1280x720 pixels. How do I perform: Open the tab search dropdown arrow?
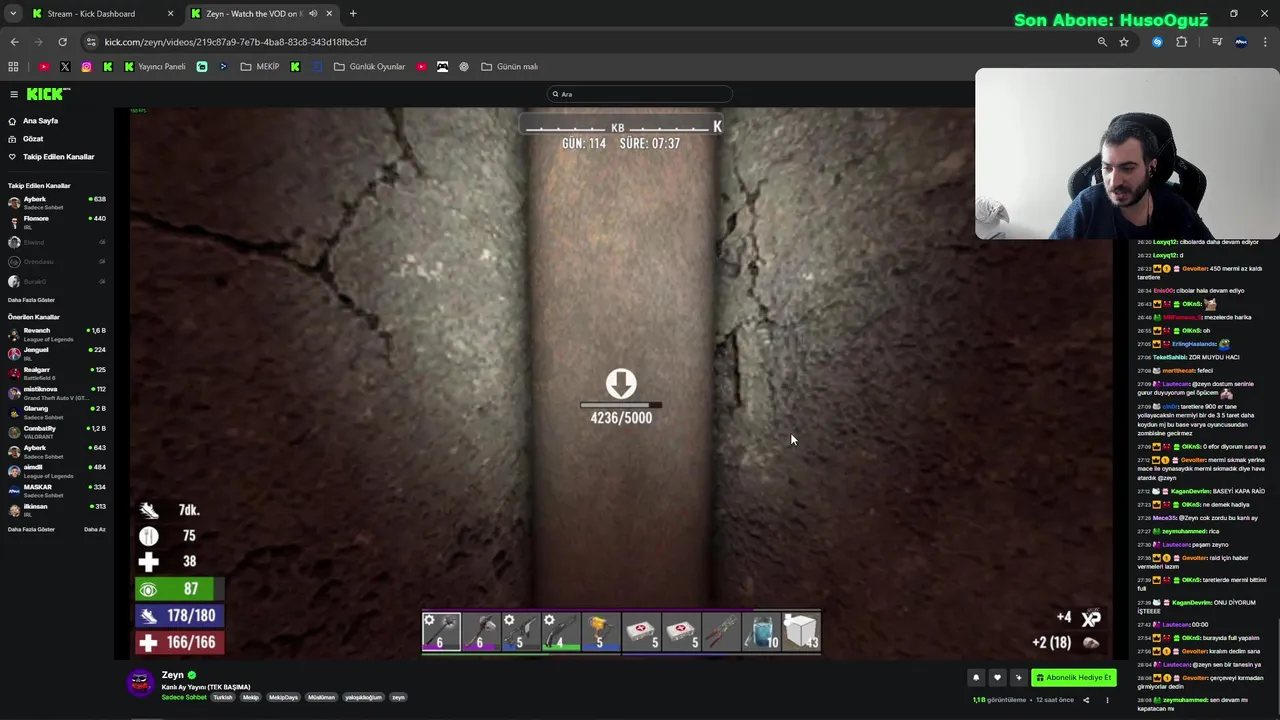[13, 14]
